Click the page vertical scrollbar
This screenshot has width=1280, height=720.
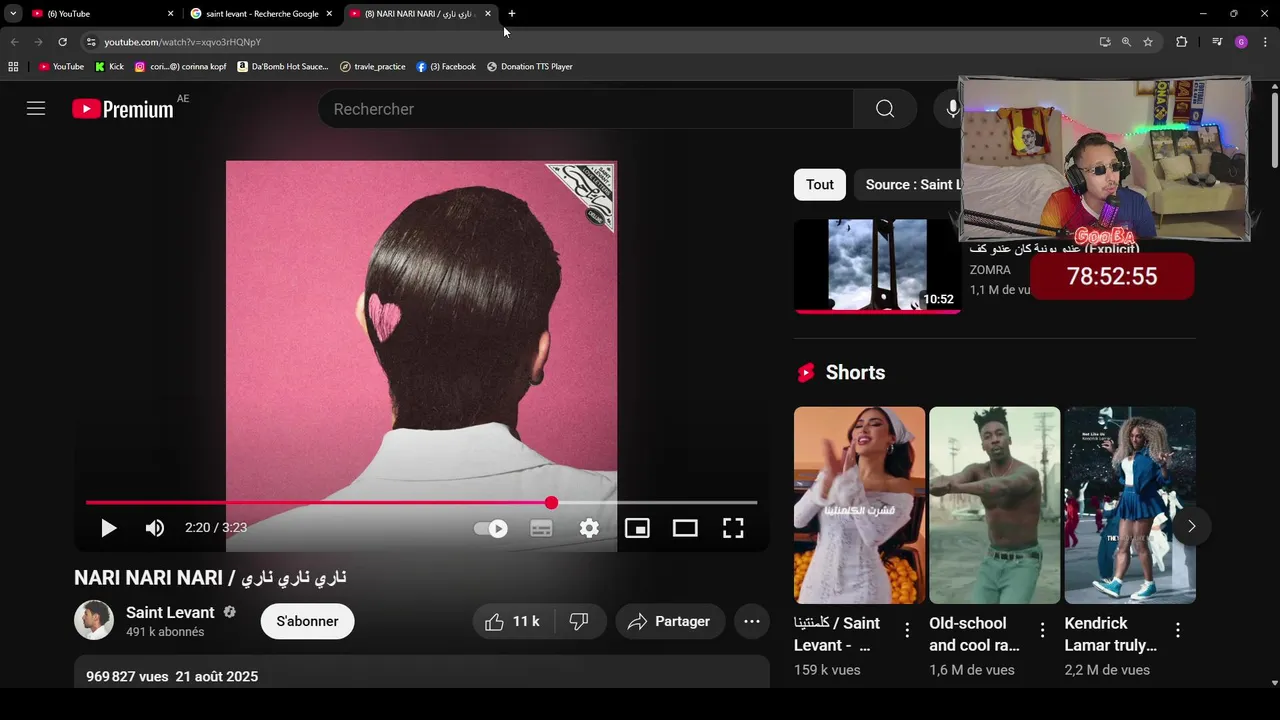(x=1274, y=130)
